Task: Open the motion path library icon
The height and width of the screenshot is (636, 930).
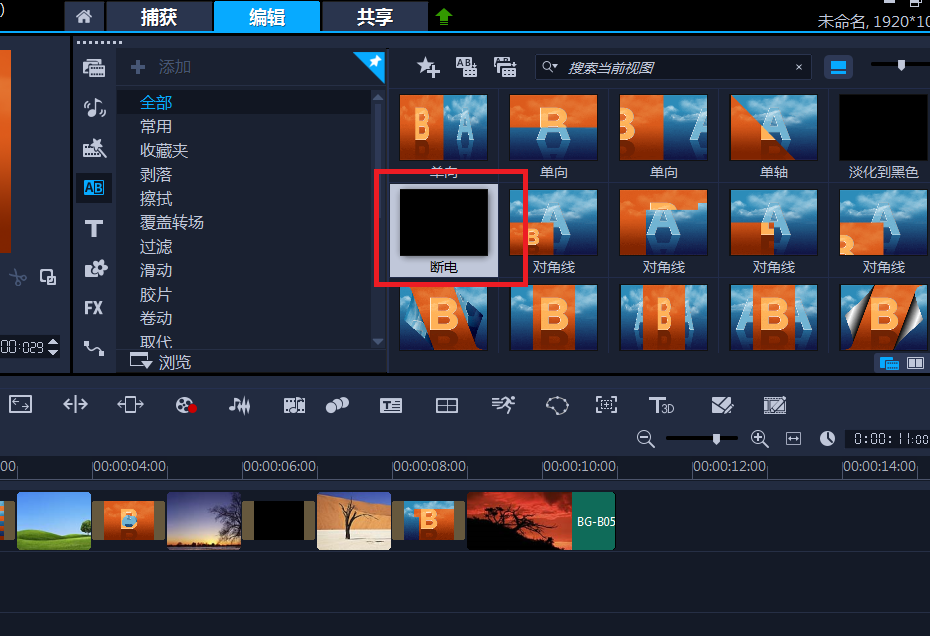Action: (94, 348)
